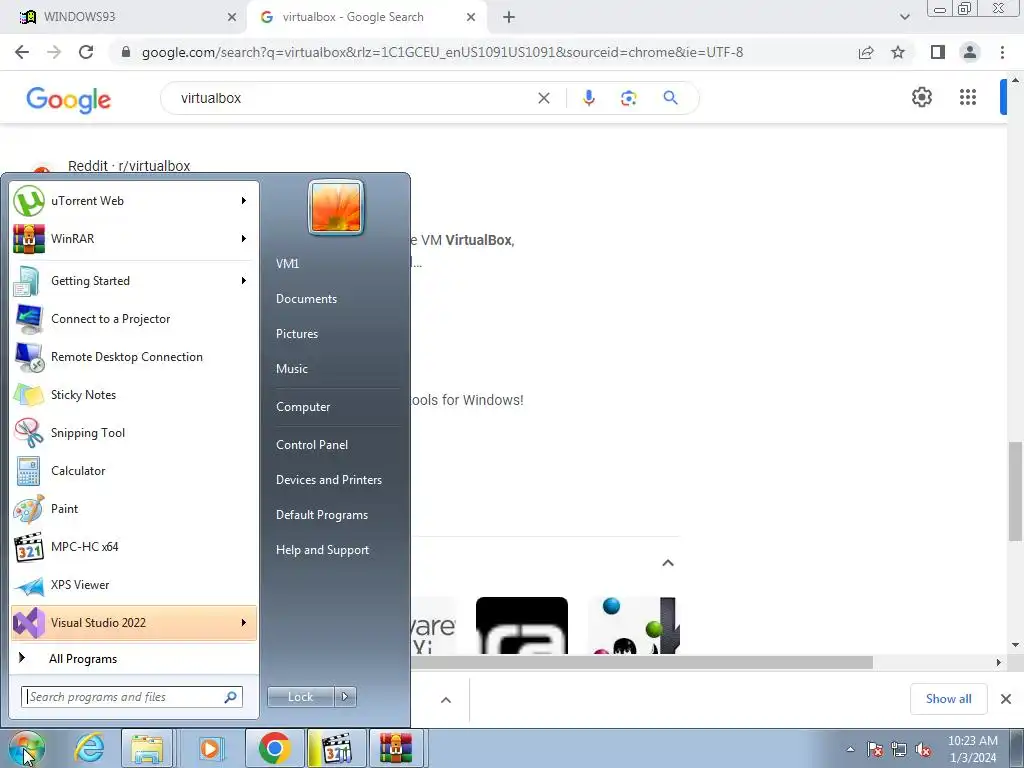The height and width of the screenshot is (768, 1024).
Task: Click the Windows Start orb
Action: (x=27, y=748)
